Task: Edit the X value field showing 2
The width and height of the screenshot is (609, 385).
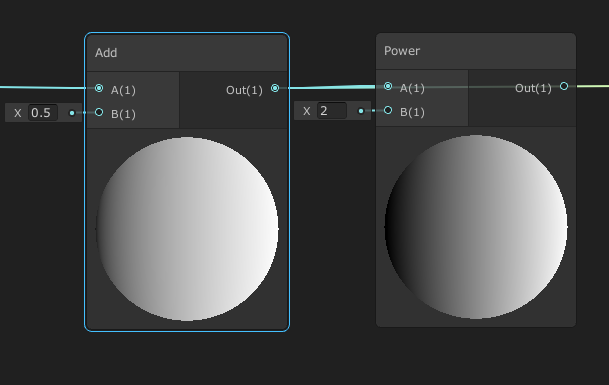Action: [332, 111]
